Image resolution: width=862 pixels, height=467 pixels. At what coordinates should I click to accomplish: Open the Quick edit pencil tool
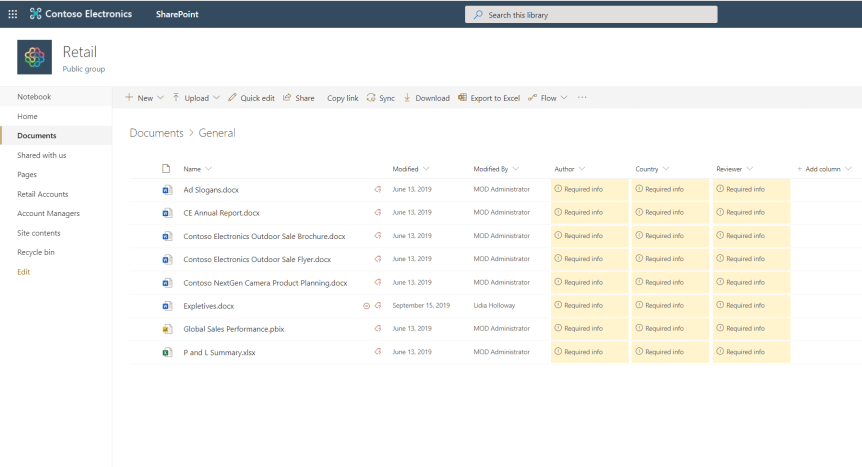tap(232, 98)
